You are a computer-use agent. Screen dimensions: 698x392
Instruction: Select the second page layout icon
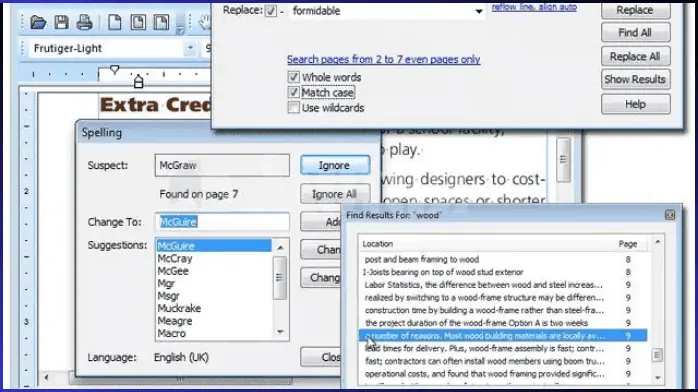tap(138, 22)
